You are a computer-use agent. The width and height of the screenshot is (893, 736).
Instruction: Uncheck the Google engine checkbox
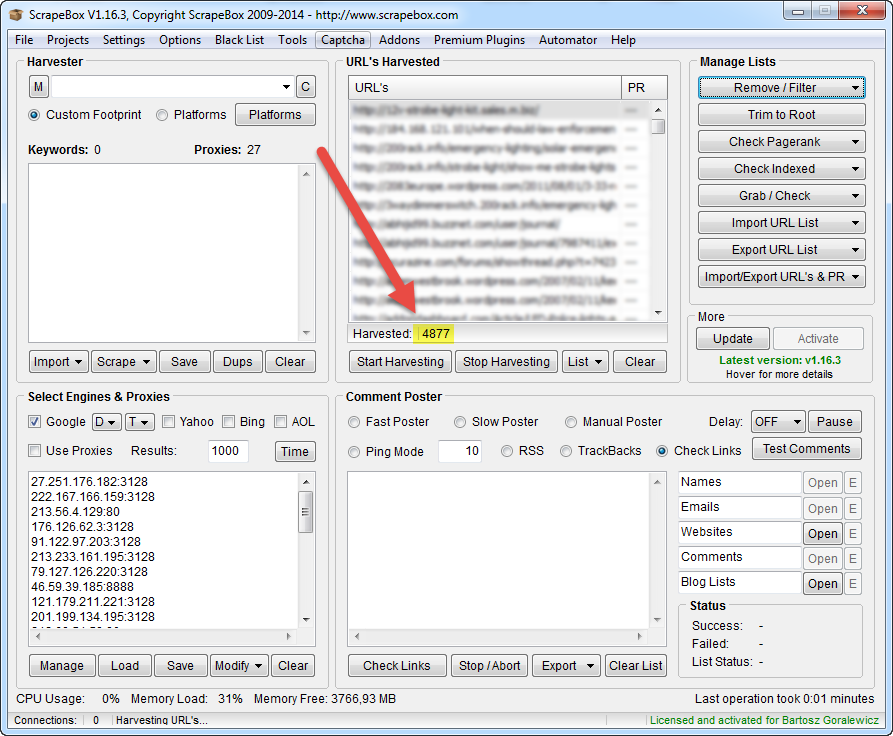(34, 422)
